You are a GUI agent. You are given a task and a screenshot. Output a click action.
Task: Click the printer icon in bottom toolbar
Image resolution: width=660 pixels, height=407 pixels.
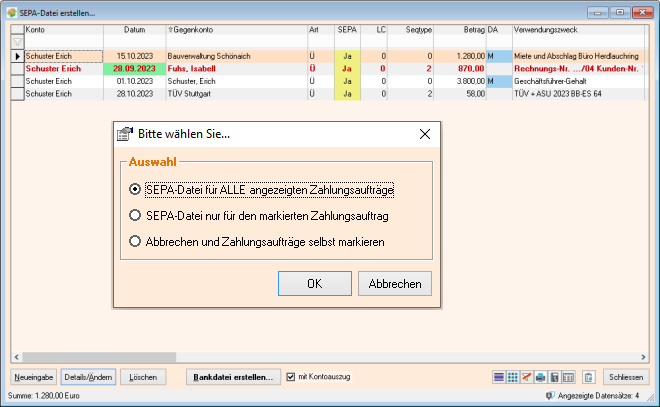(x=540, y=377)
